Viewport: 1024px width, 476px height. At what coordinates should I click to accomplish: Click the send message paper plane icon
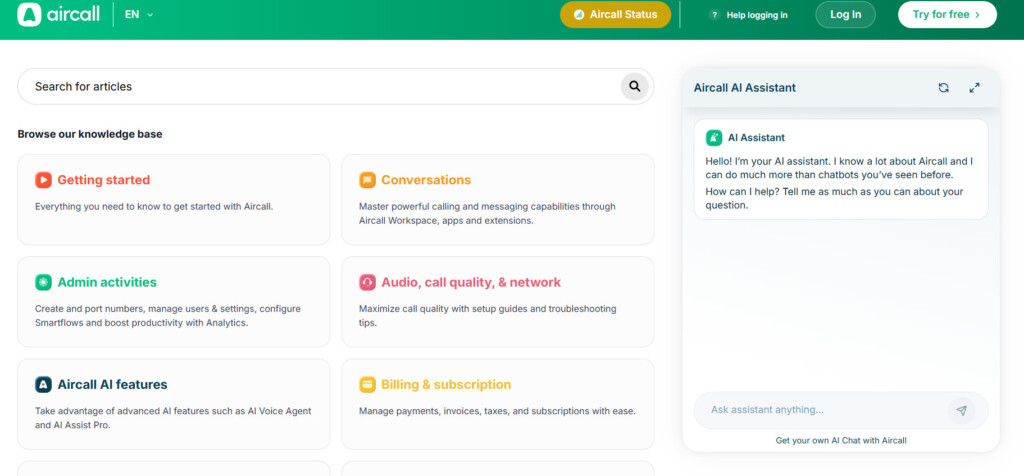coord(961,411)
